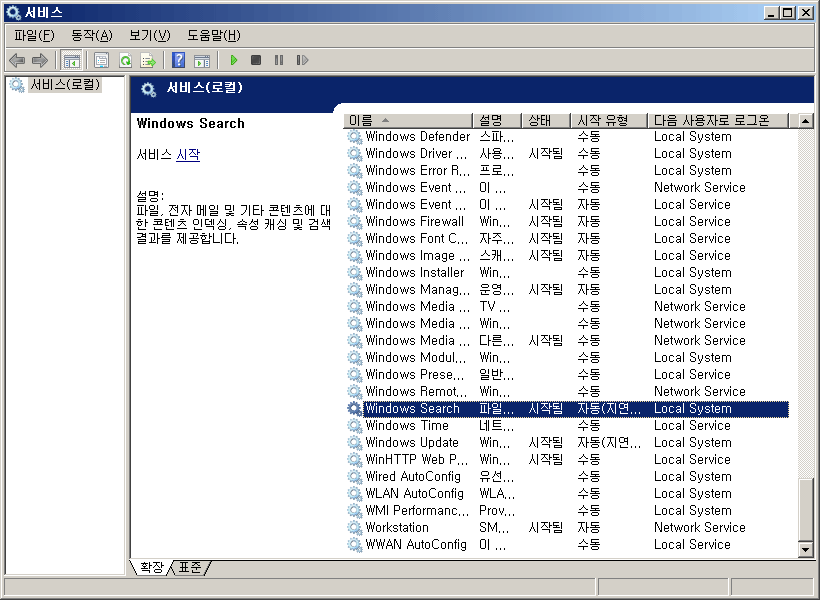The image size is (820, 600).
Task: Select the Windows Time service name
Action: [407, 426]
